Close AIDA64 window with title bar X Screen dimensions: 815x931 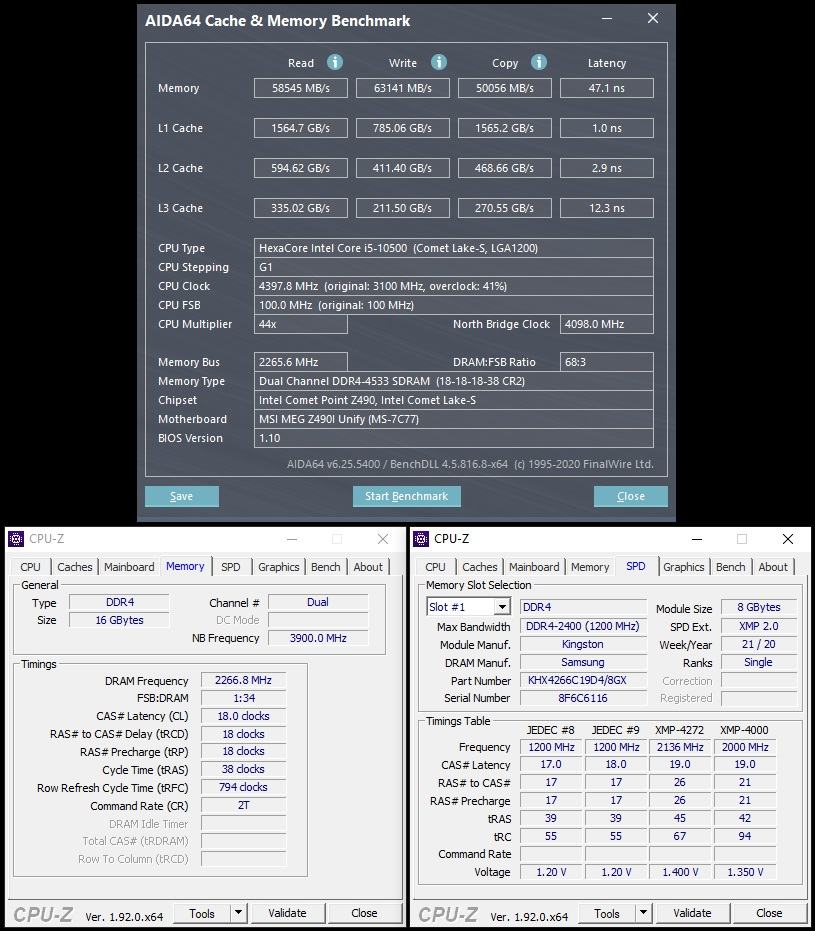pos(653,18)
